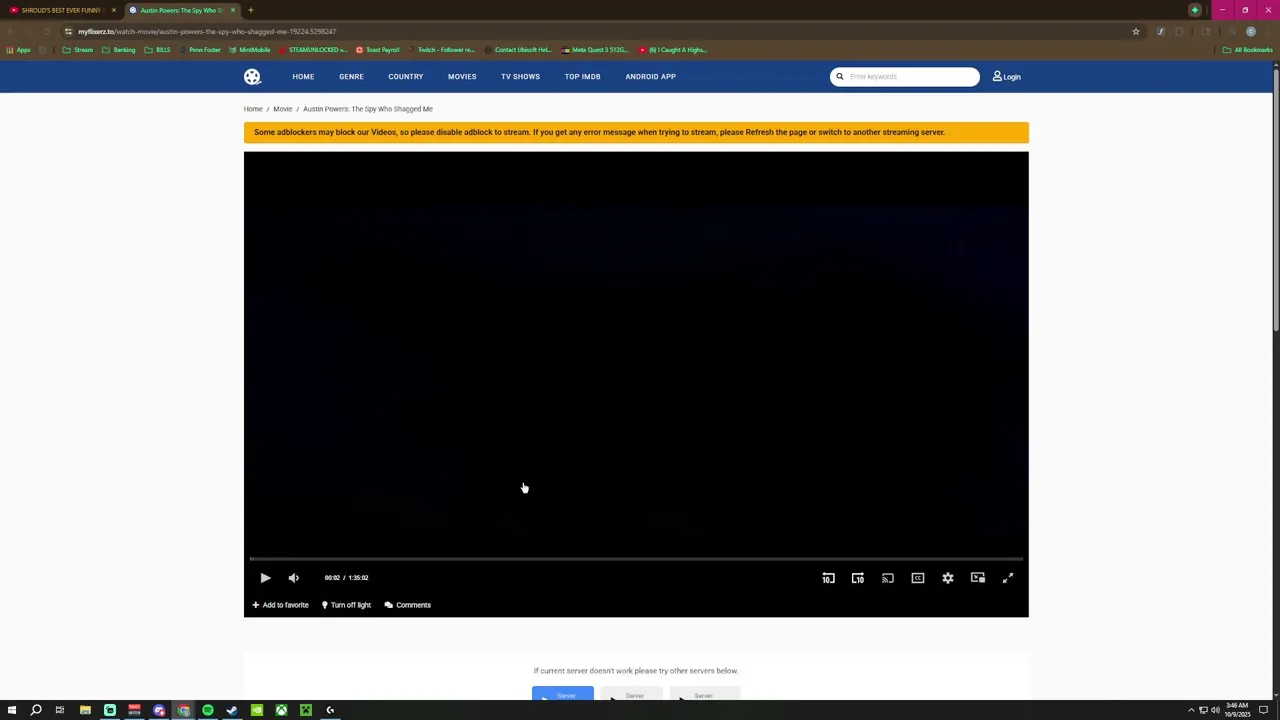Open the Meta Quest 3 bookmark

594,50
